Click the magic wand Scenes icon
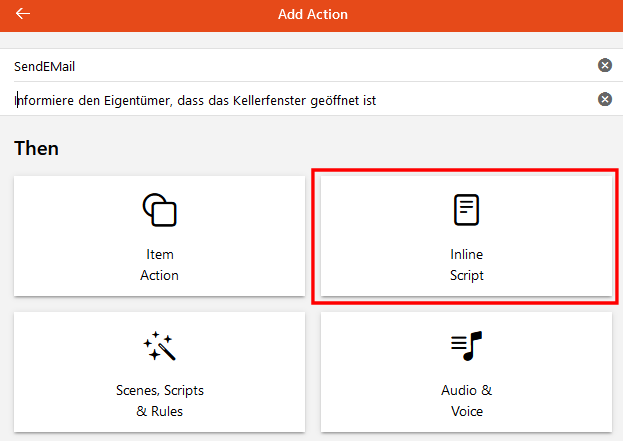Screen dimensions: 623x441 [159, 346]
